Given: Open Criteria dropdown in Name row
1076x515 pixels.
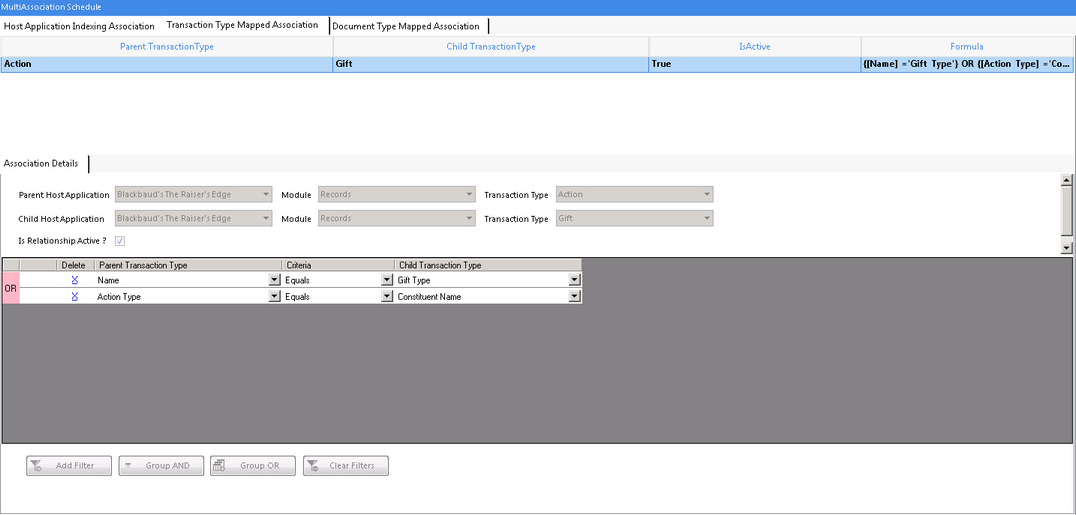Looking at the screenshot, I should click(386, 280).
